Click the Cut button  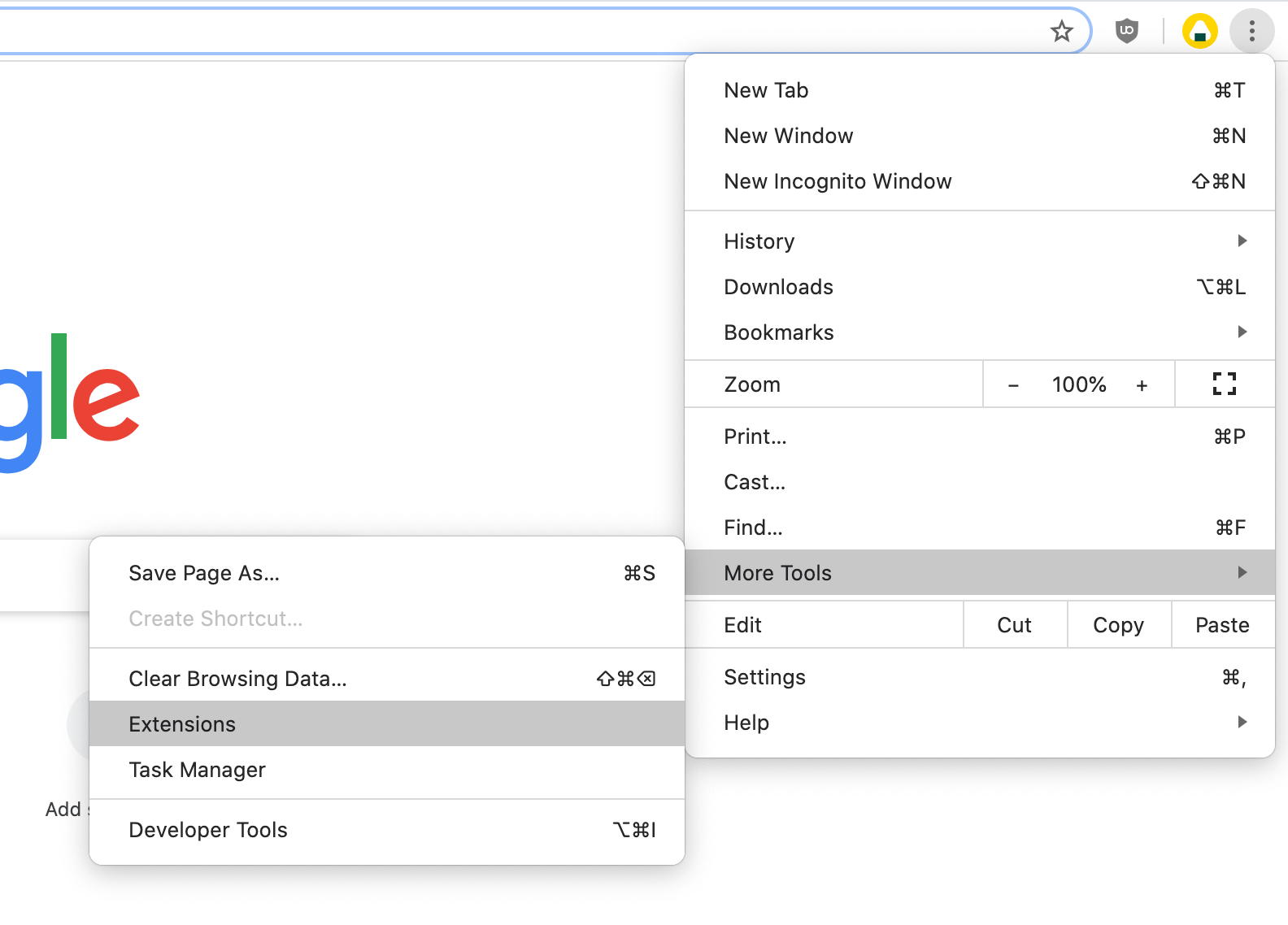click(x=1015, y=625)
